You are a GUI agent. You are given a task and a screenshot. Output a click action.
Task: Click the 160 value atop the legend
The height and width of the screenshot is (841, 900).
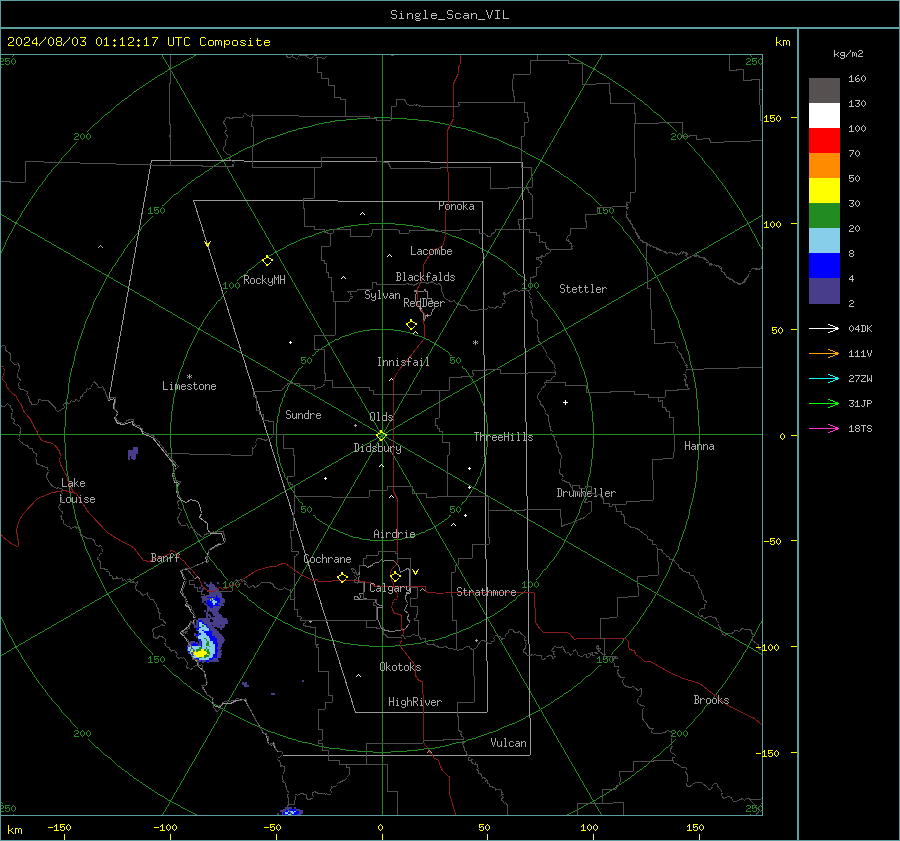point(857,79)
